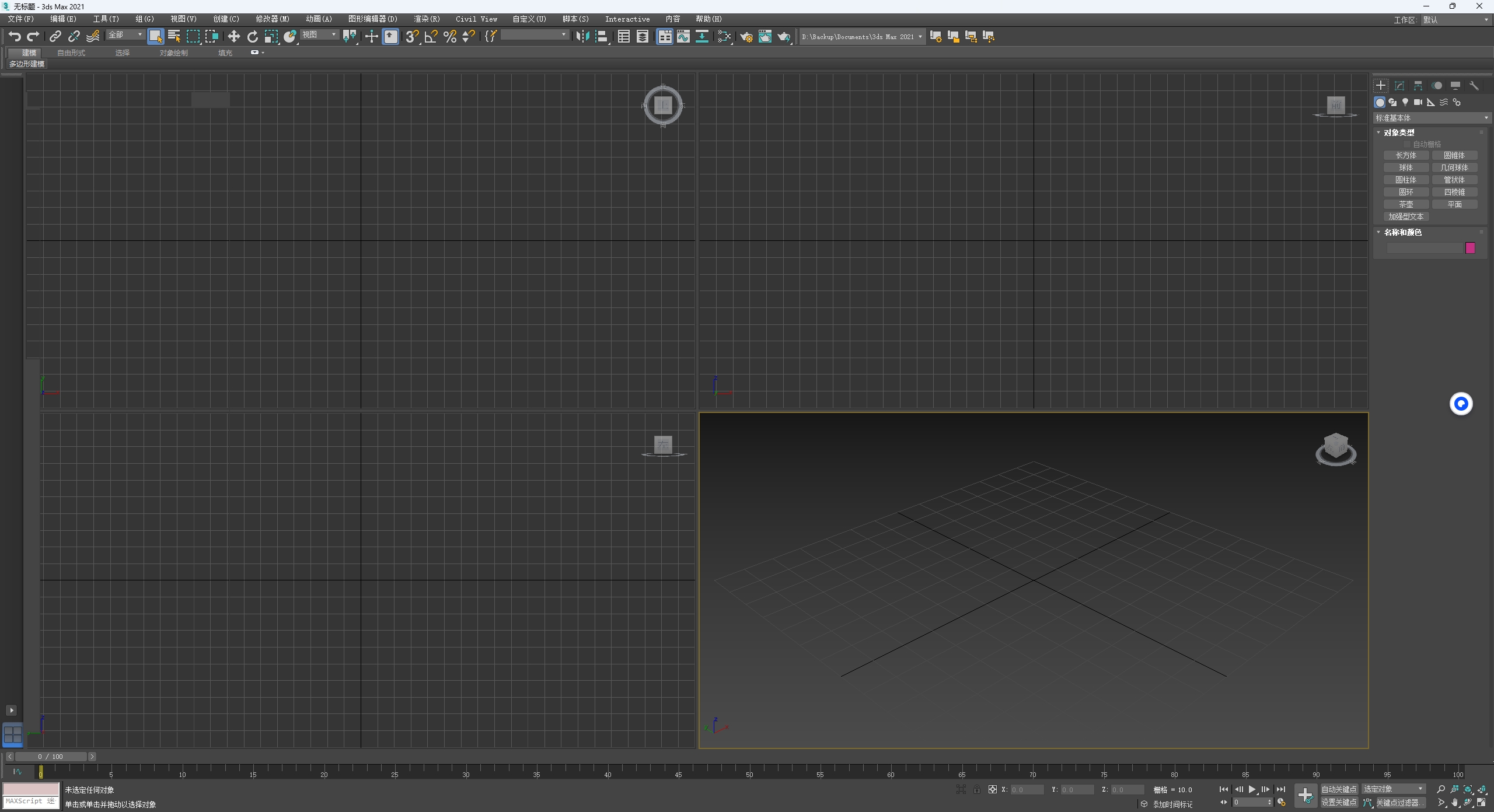Open the 标准基本体 dropdown
Viewport: 1494px width, 812px height.
coord(1431,118)
